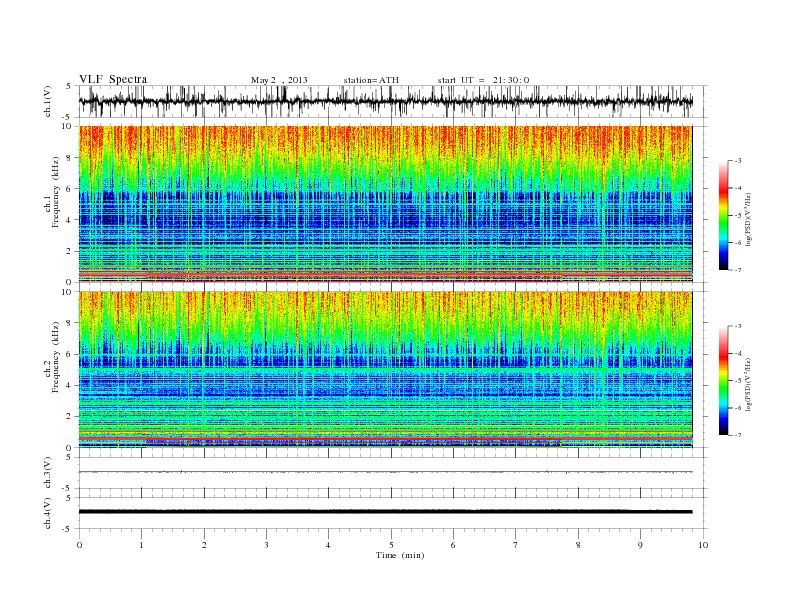
Task: Click the "-5" tick on ch.2 colorbar
Action: coord(738,381)
